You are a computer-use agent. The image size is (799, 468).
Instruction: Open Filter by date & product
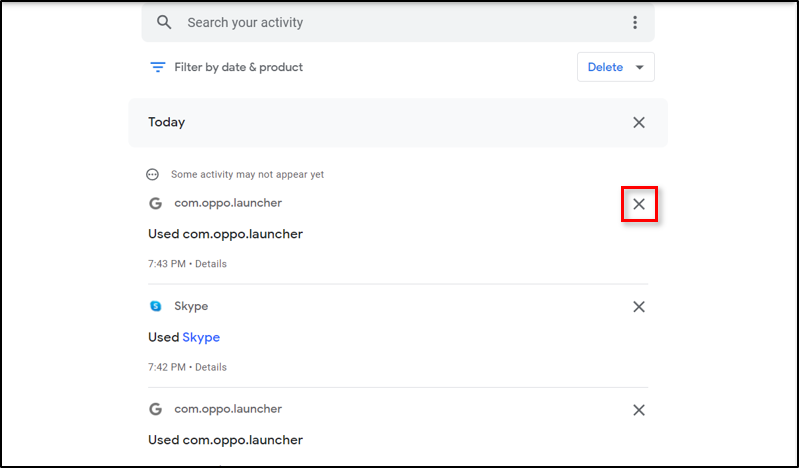click(x=238, y=67)
